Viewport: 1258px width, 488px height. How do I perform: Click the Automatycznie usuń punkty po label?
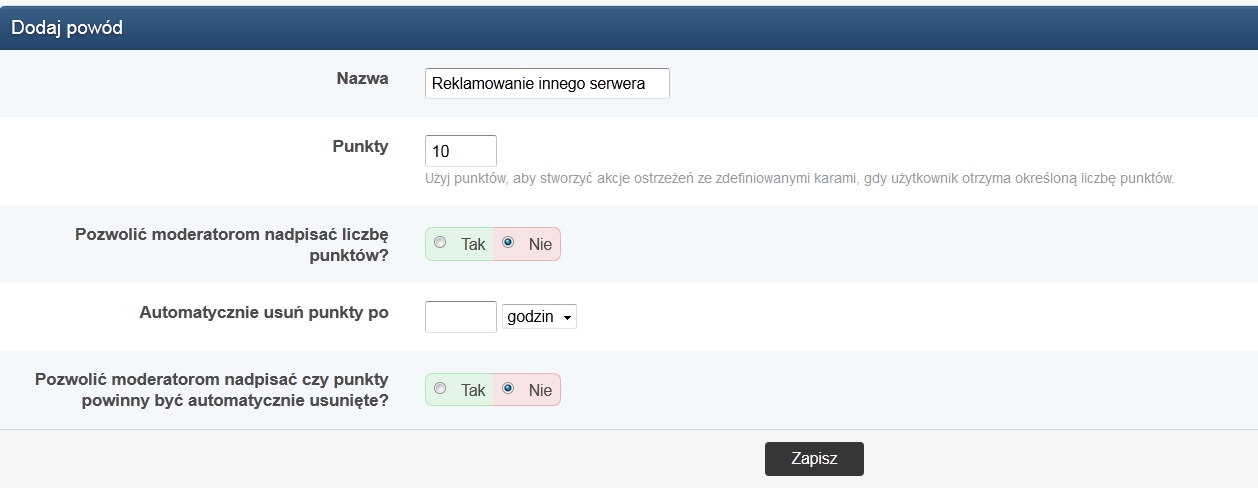tap(264, 312)
